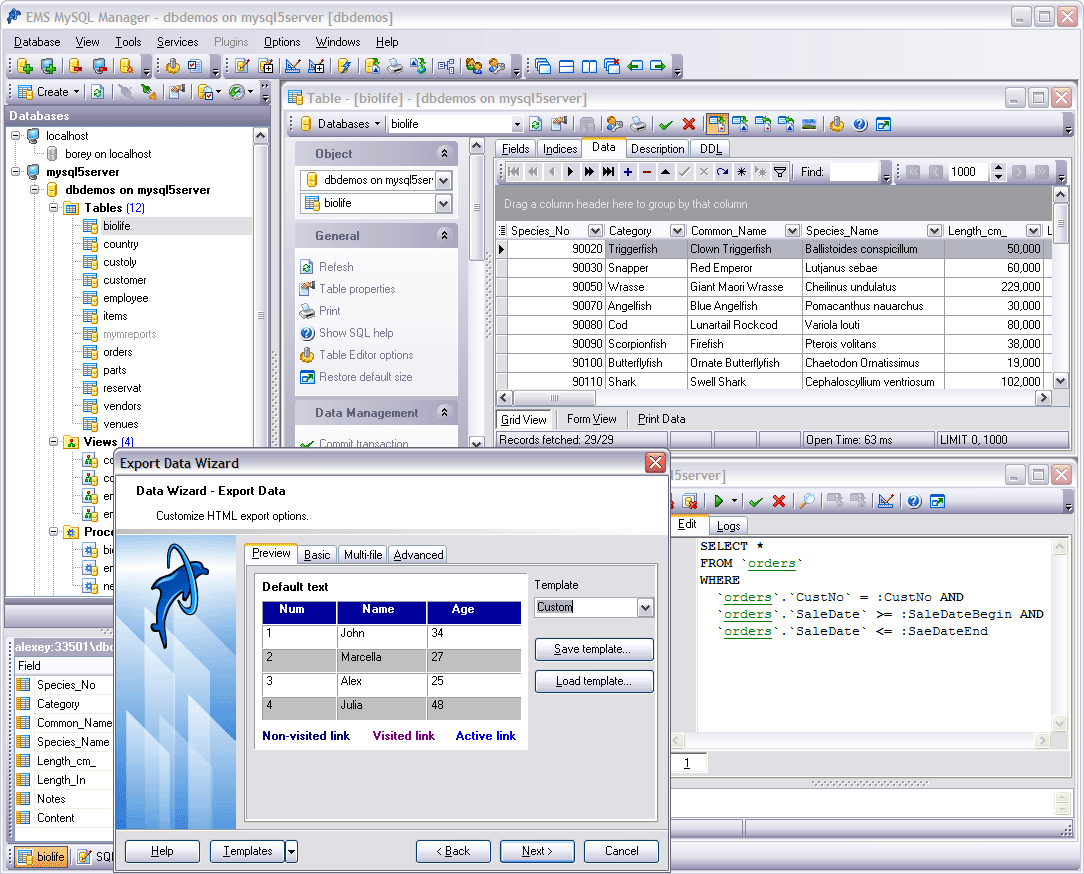Screen dimensions: 1084x874
Task: Open the Template dropdown in the Export wizard
Action: point(645,607)
